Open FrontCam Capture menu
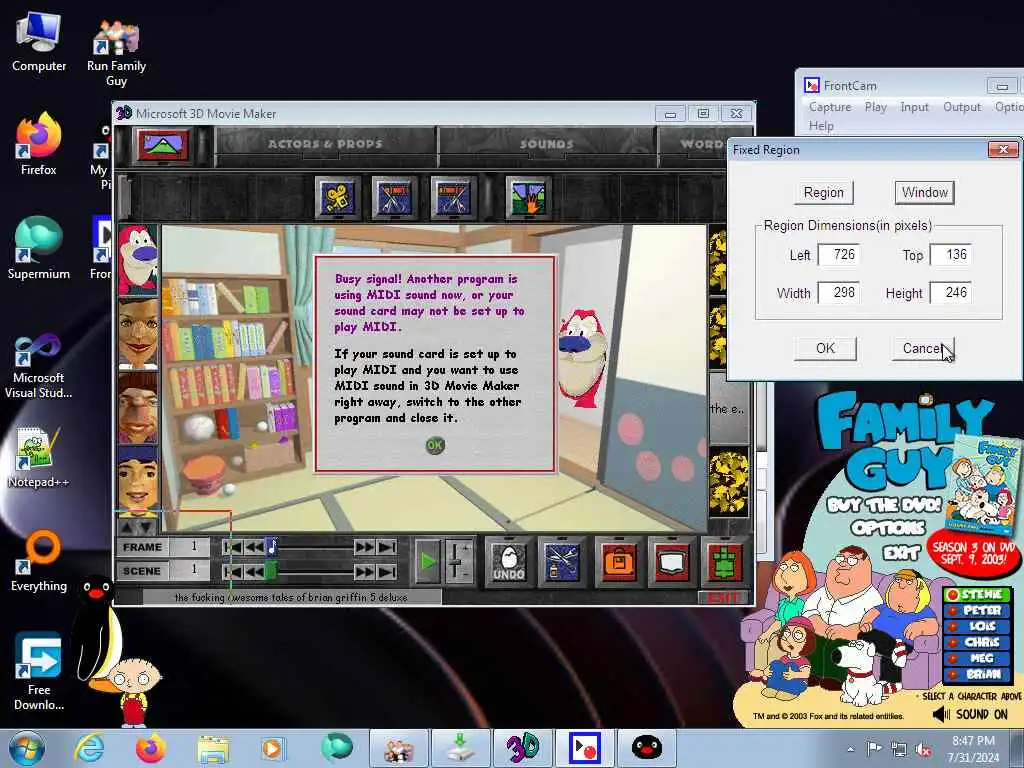The image size is (1024, 768). pyautogui.click(x=829, y=106)
